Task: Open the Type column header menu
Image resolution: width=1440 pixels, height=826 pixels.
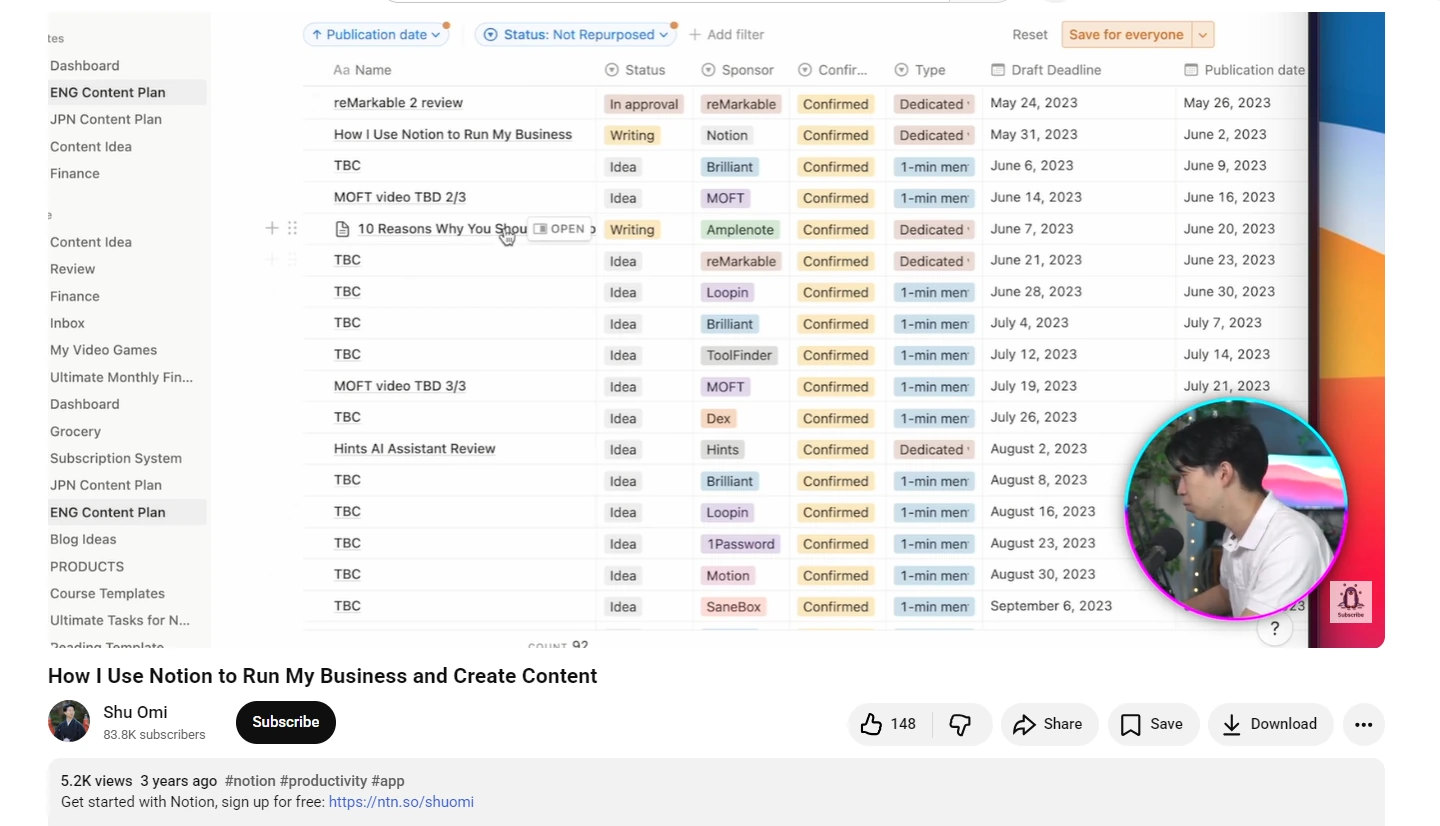Action: pyautogui.click(x=920, y=70)
